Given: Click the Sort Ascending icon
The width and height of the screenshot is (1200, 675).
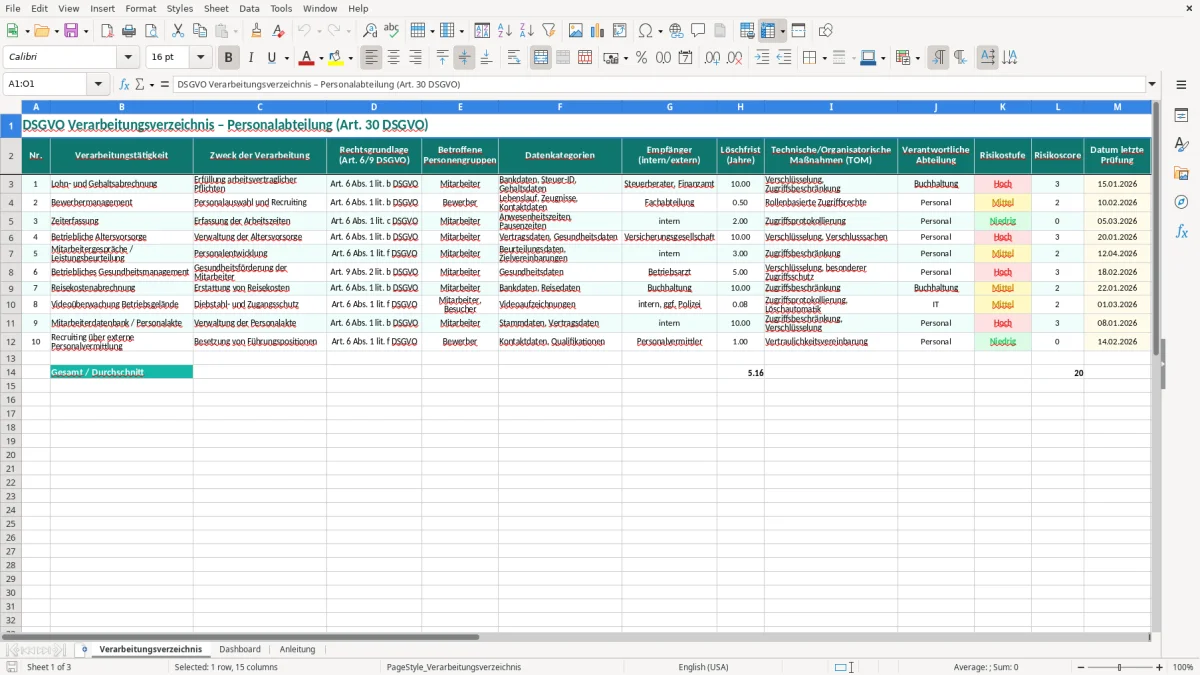Looking at the screenshot, I should (x=505, y=31).
